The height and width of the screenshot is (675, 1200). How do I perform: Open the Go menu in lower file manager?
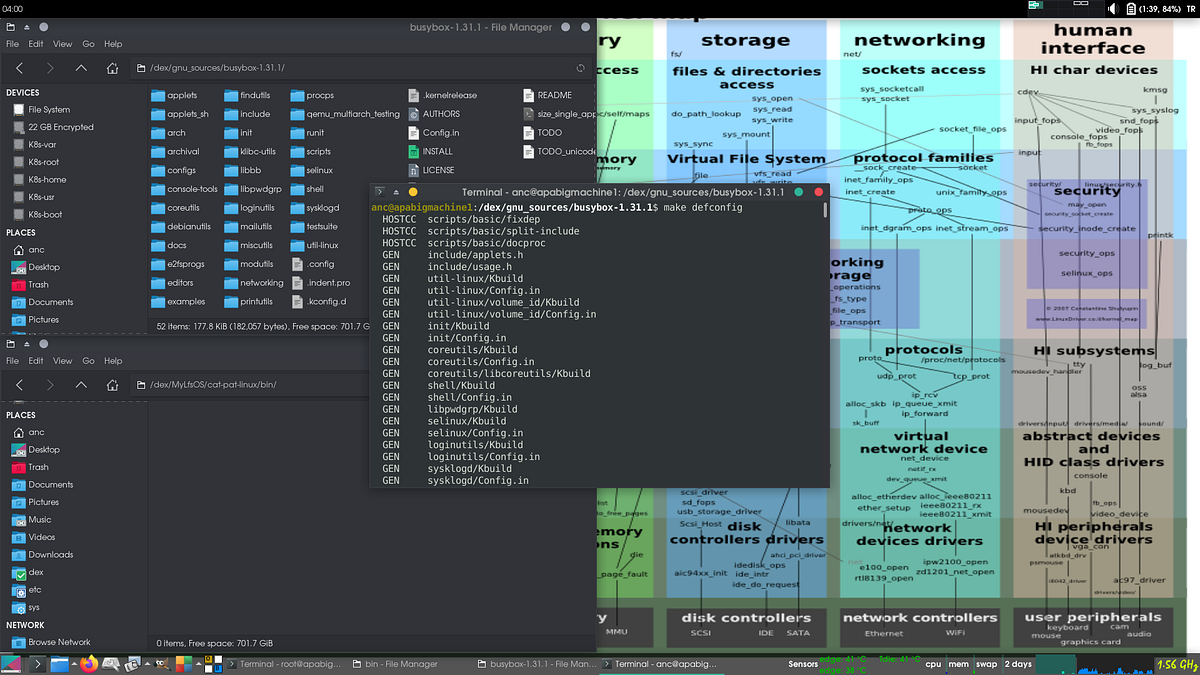pos(88,361)
